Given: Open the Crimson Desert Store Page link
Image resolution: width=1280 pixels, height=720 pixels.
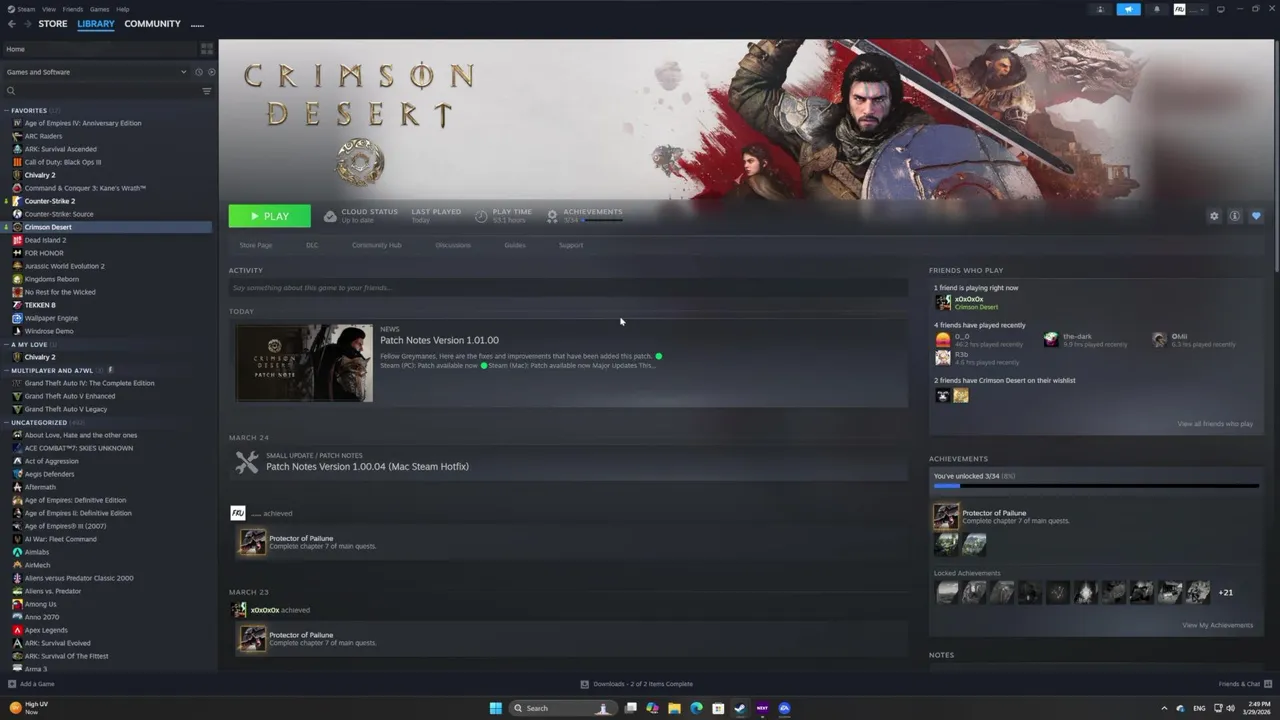Looking at the screenshot, I should [x=256, y=245].
